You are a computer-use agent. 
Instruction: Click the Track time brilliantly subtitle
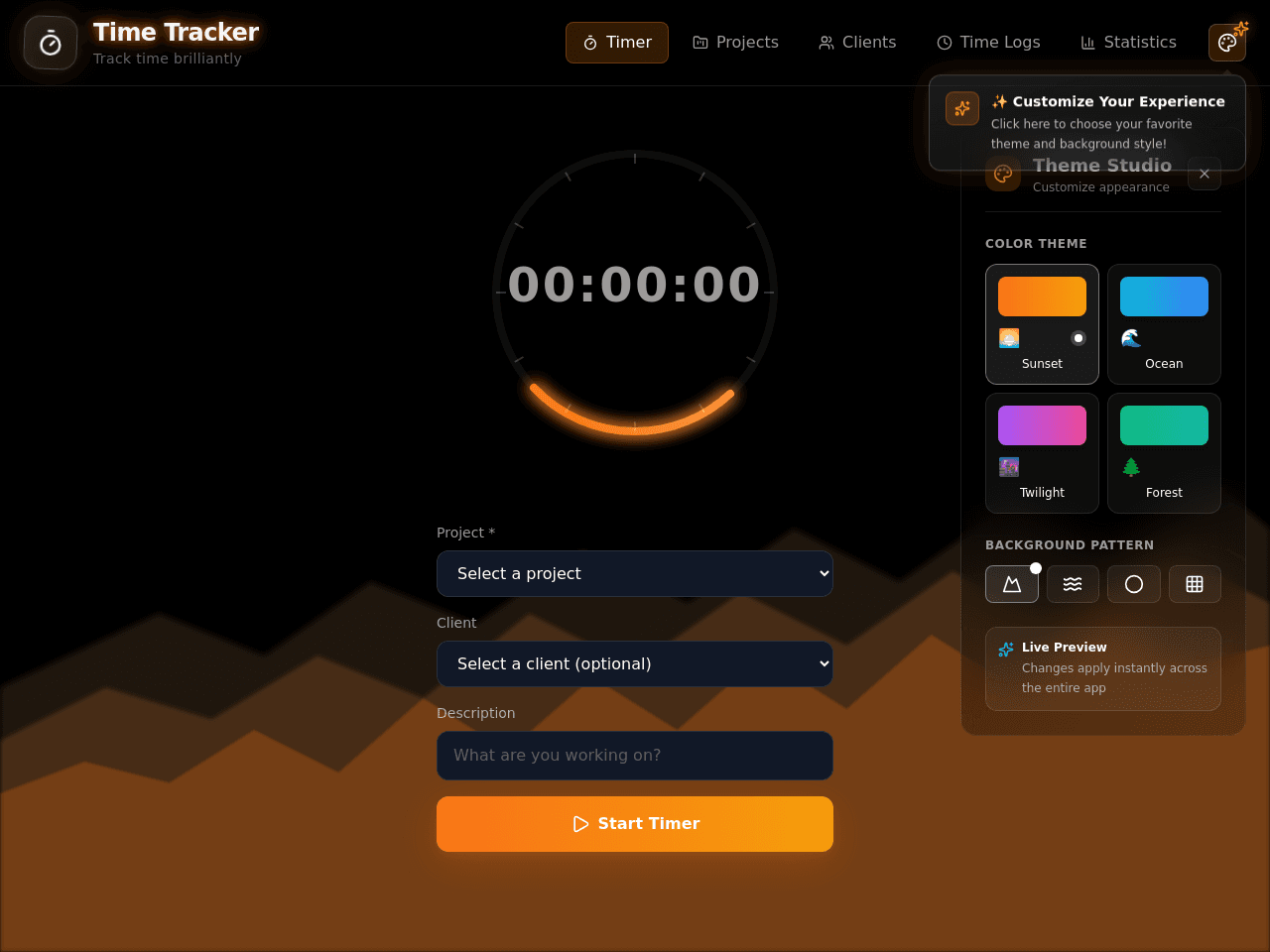(168, 59)
